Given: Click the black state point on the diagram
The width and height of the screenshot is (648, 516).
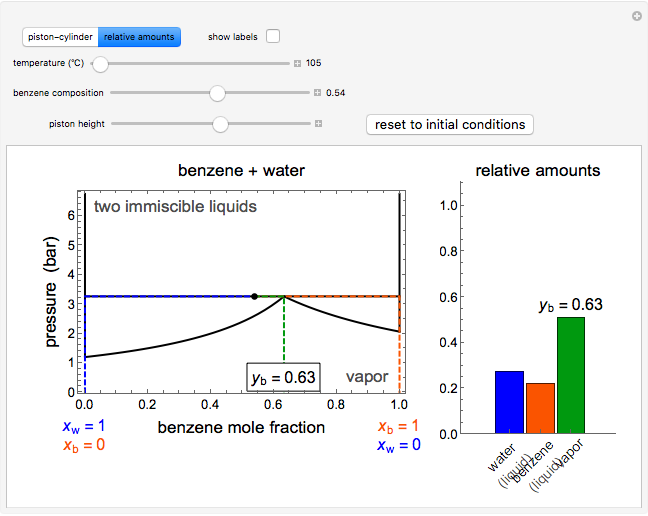Looking at the screenshot, I should (x=254, y=296).
